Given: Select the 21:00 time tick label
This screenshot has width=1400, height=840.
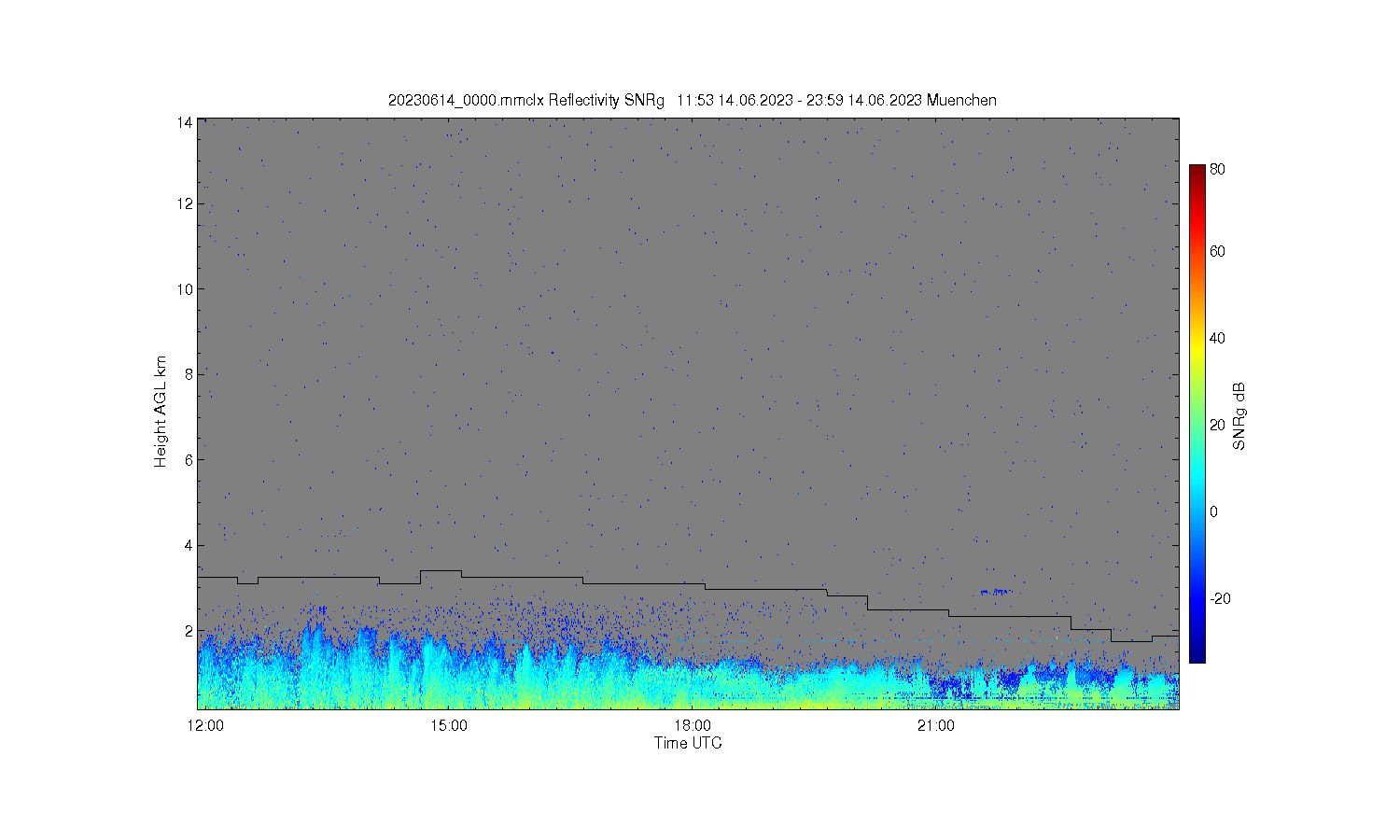Looking at the screenshot, I should pos(935,726).
